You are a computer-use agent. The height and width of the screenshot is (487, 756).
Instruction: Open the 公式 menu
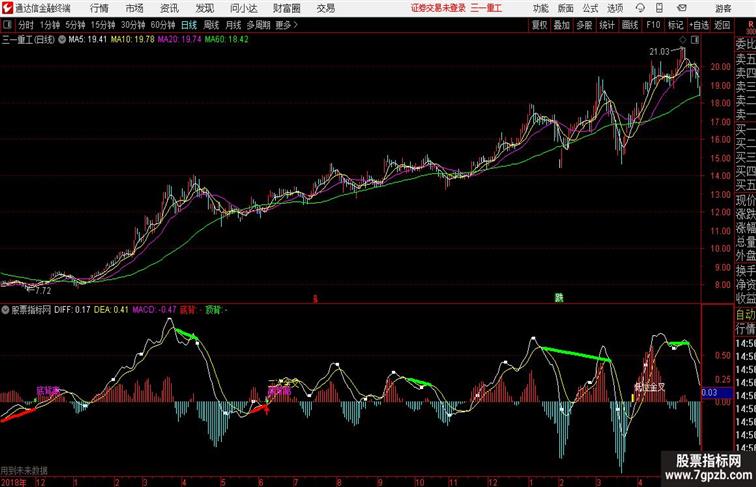[590, 8]
